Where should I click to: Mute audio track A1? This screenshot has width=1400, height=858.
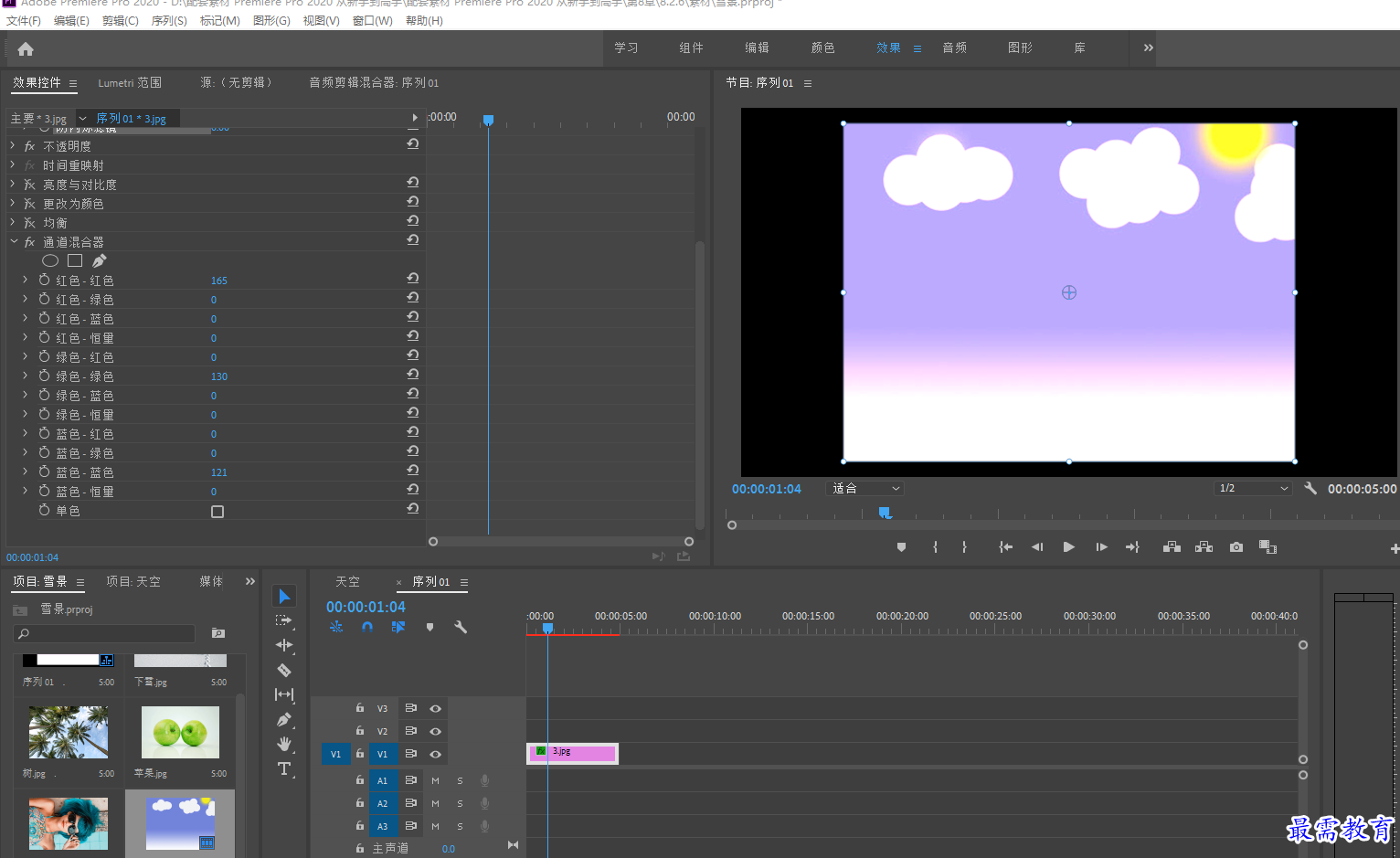pyautogui.click(x=435, y=780)
